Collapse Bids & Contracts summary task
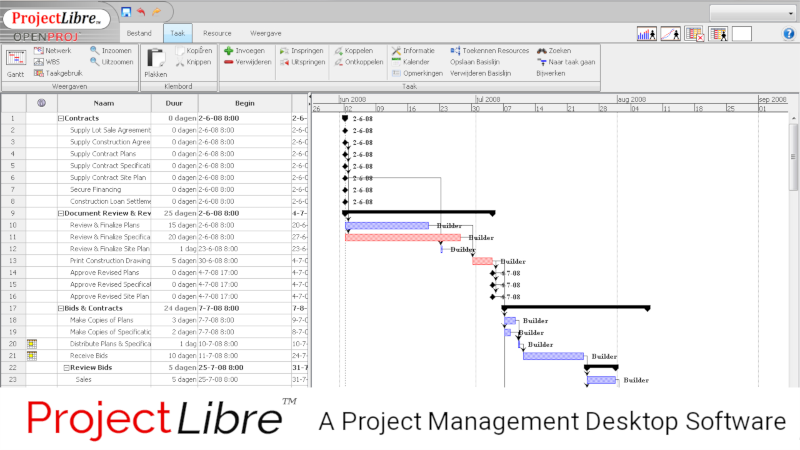Viewport: 800px width, 450px height. 61,308
